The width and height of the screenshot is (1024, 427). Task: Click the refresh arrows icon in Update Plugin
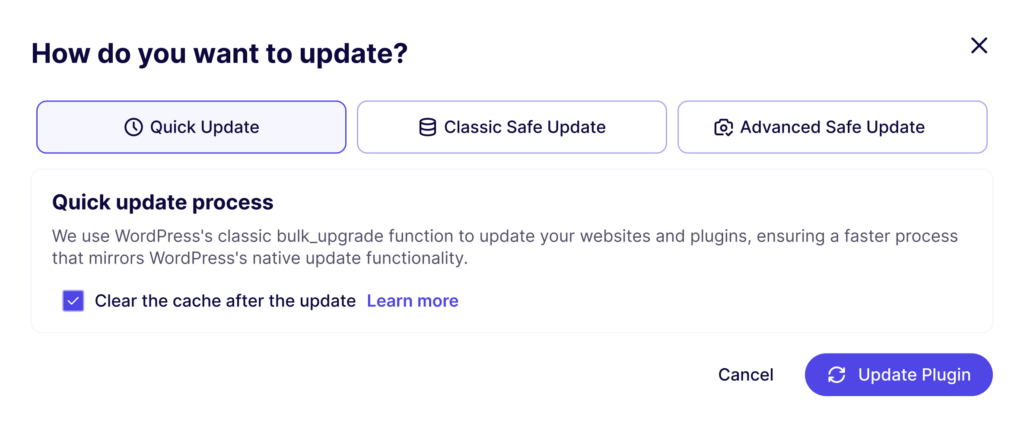pyautogui.click(x=837, y=375)
